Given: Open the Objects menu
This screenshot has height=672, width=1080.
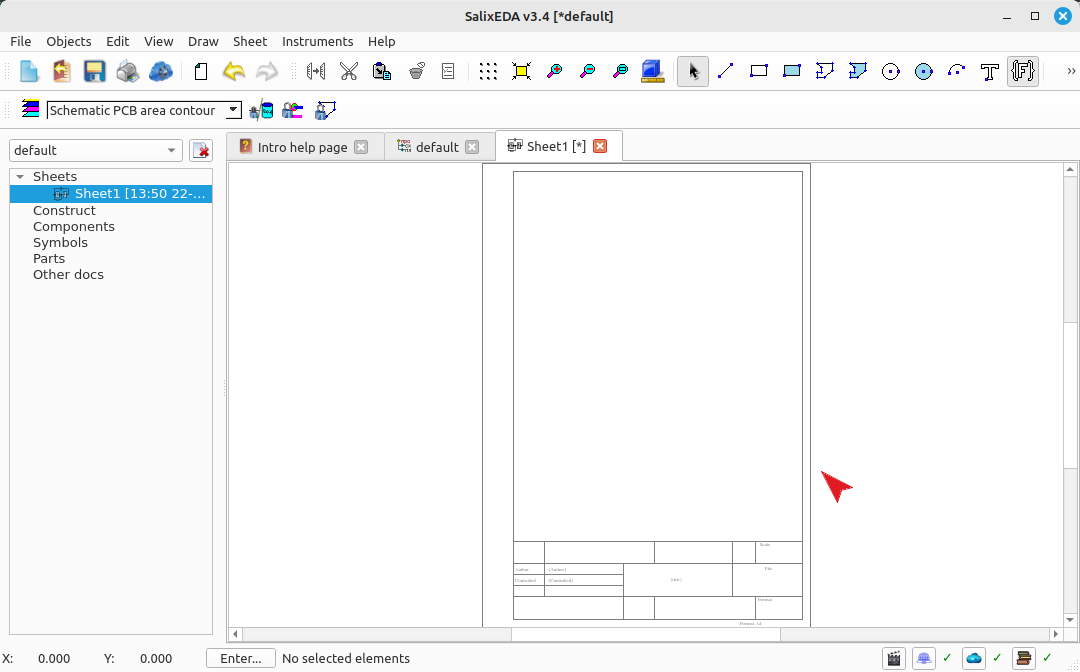Looking at the screenshot, I should pos(69,41).
